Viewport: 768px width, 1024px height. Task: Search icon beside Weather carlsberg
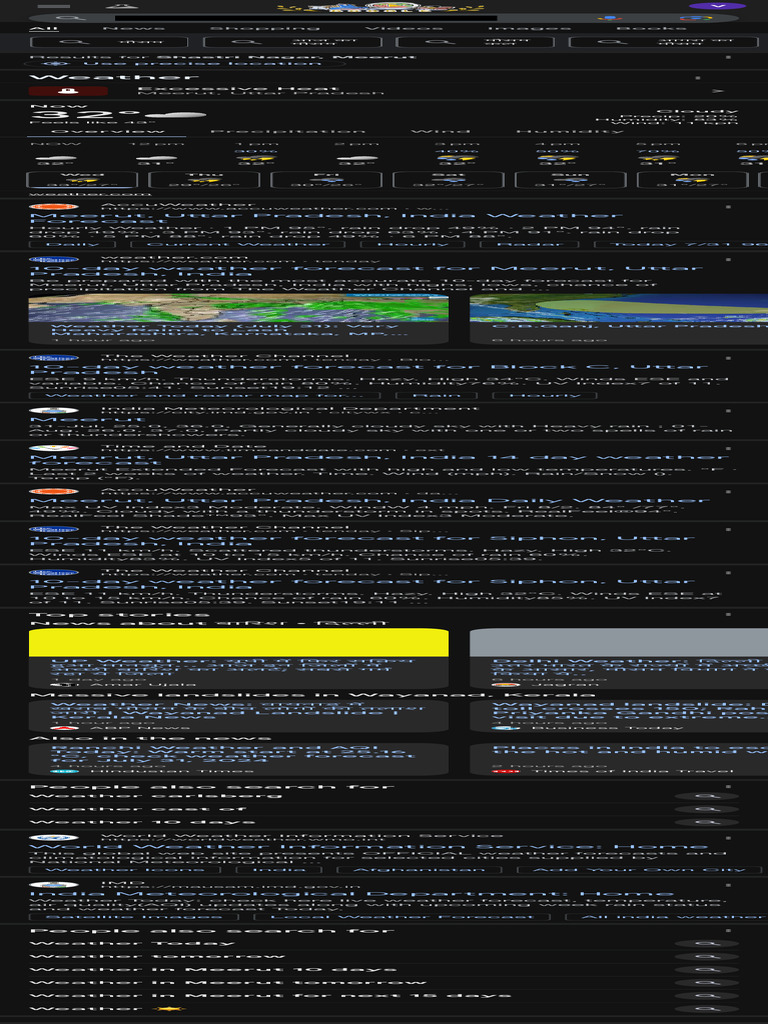click(707, 796)
